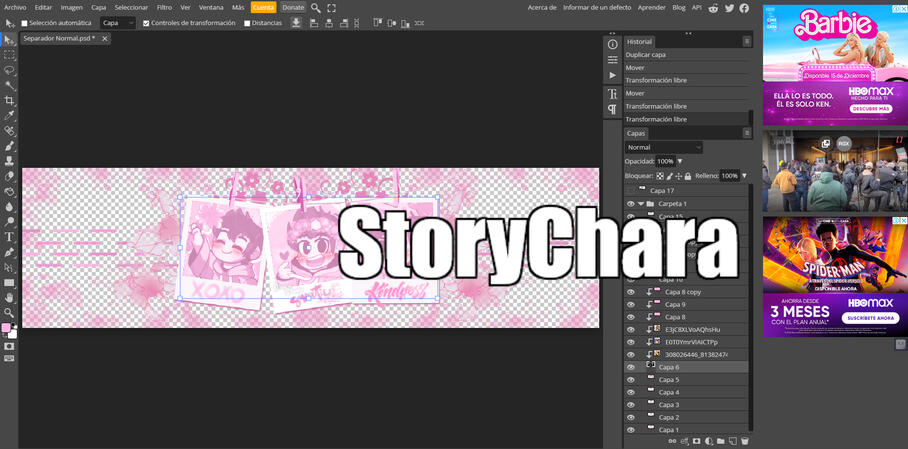Open the info panel icon
The image size is (908, 449).
point(613,44)
